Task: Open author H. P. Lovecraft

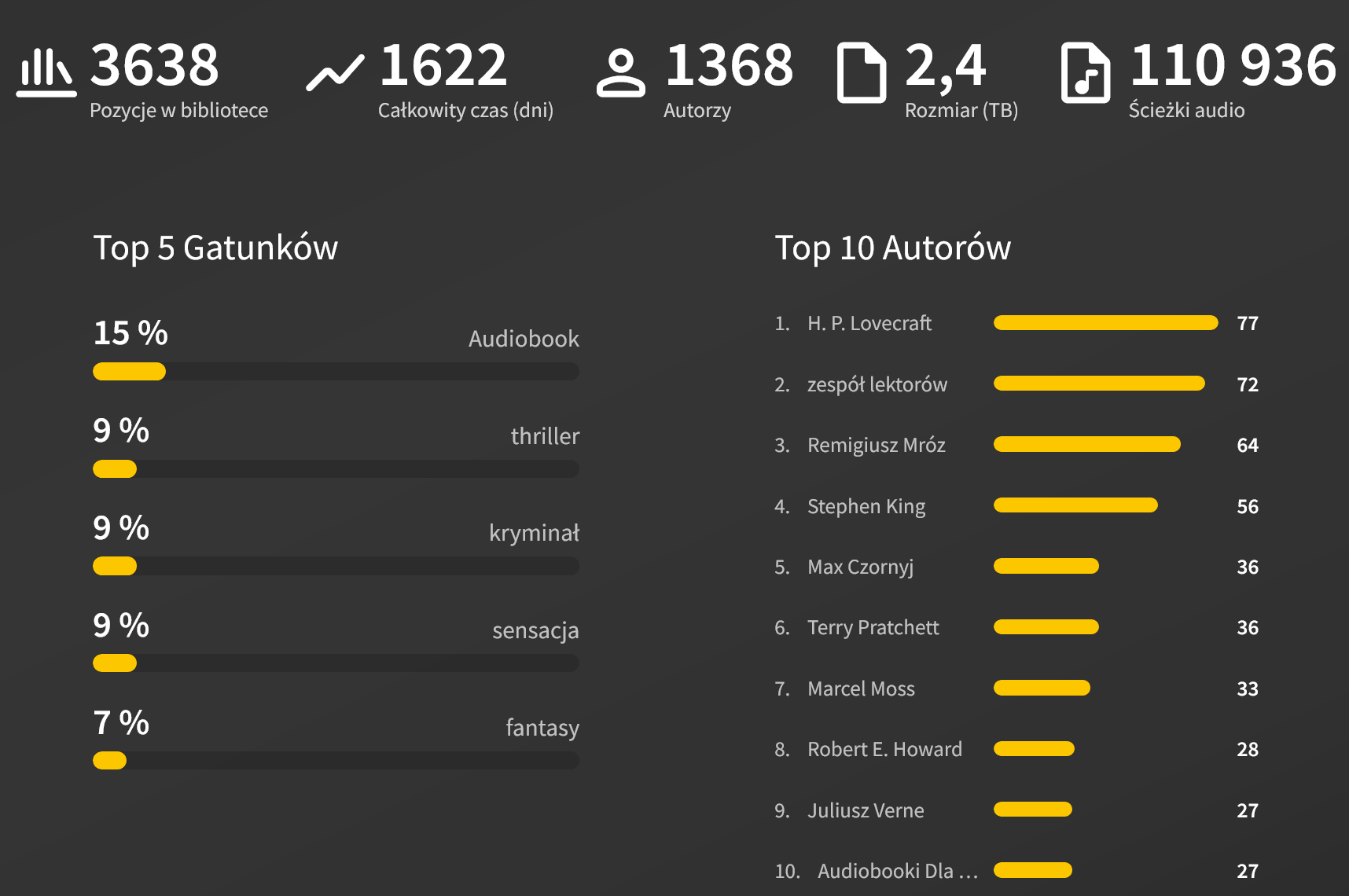Action: coord(869,323)
